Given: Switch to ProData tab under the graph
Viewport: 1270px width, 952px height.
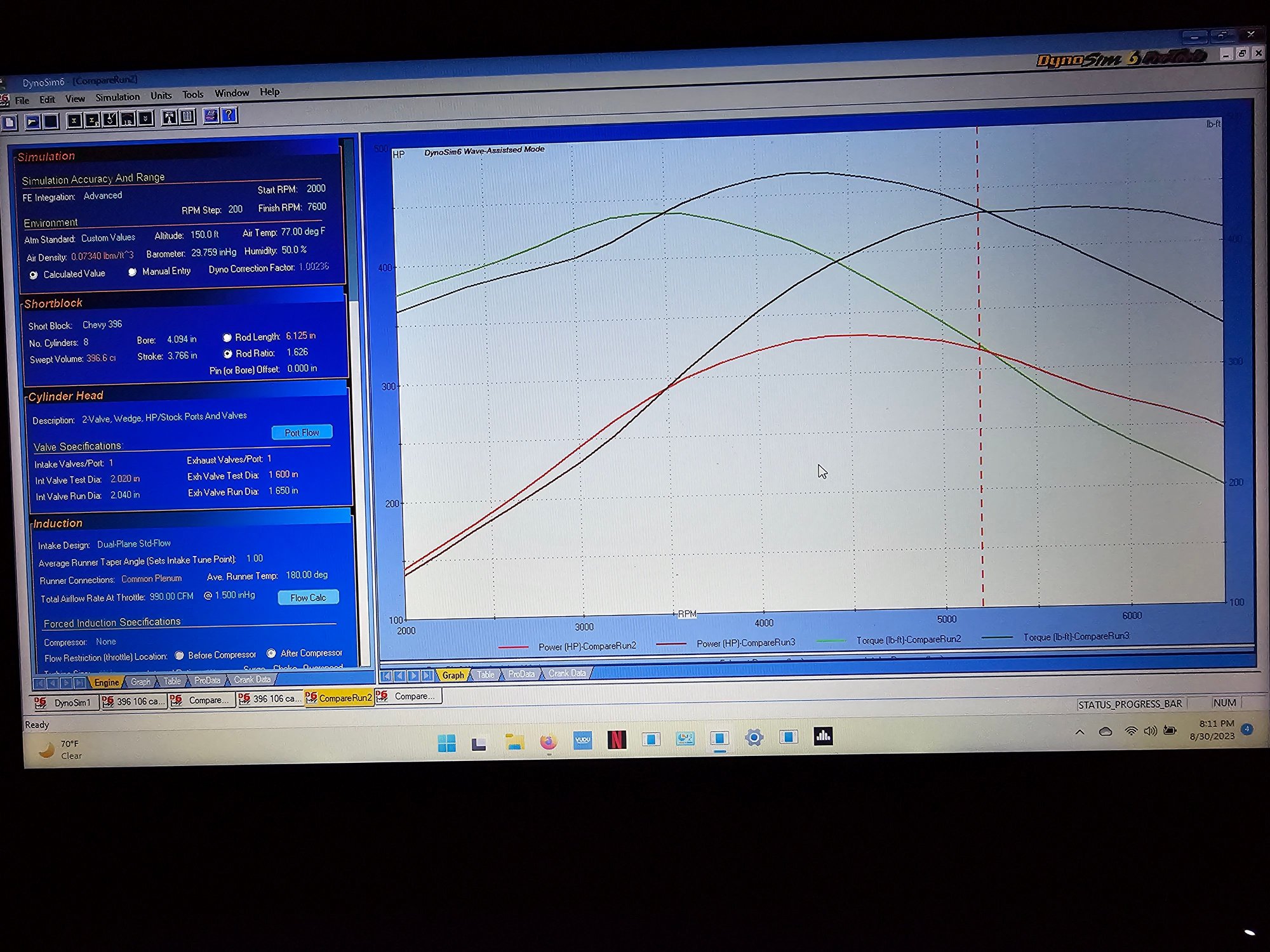Looking at the screenshot, I should coord(521,674).
